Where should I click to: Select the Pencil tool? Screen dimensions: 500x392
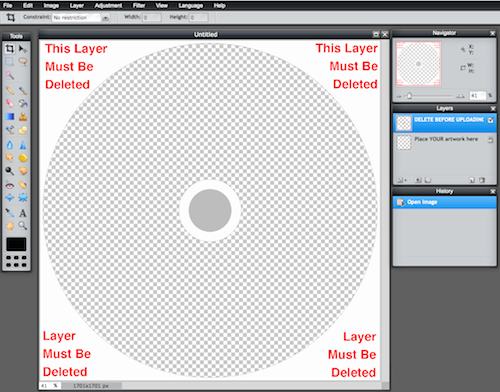pos(10,90)
